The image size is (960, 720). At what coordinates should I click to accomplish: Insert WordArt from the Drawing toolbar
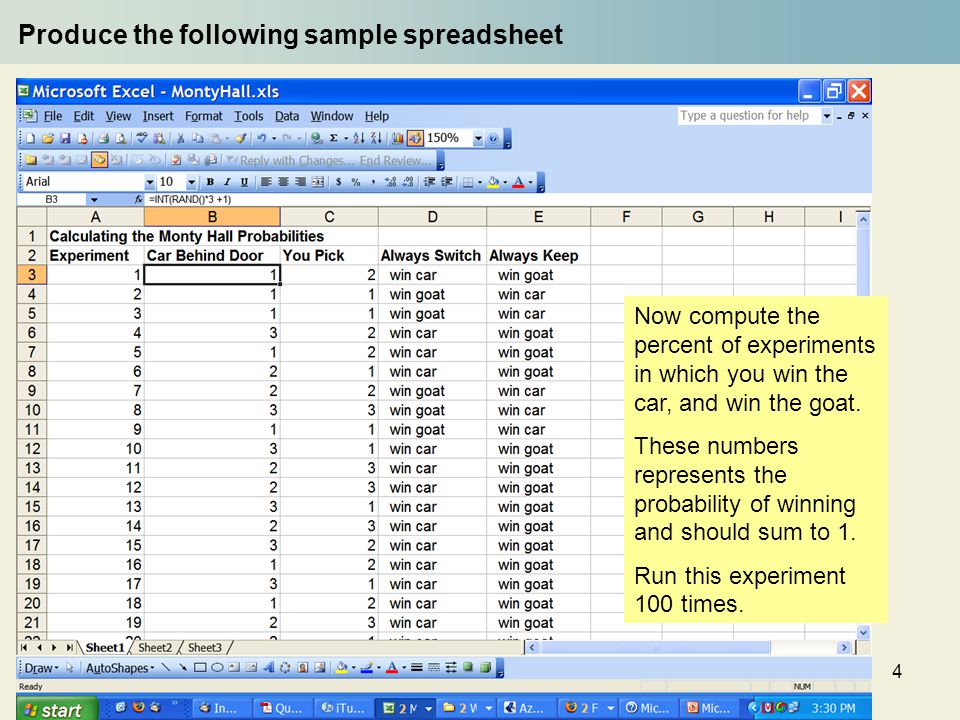tap(269, 667)
